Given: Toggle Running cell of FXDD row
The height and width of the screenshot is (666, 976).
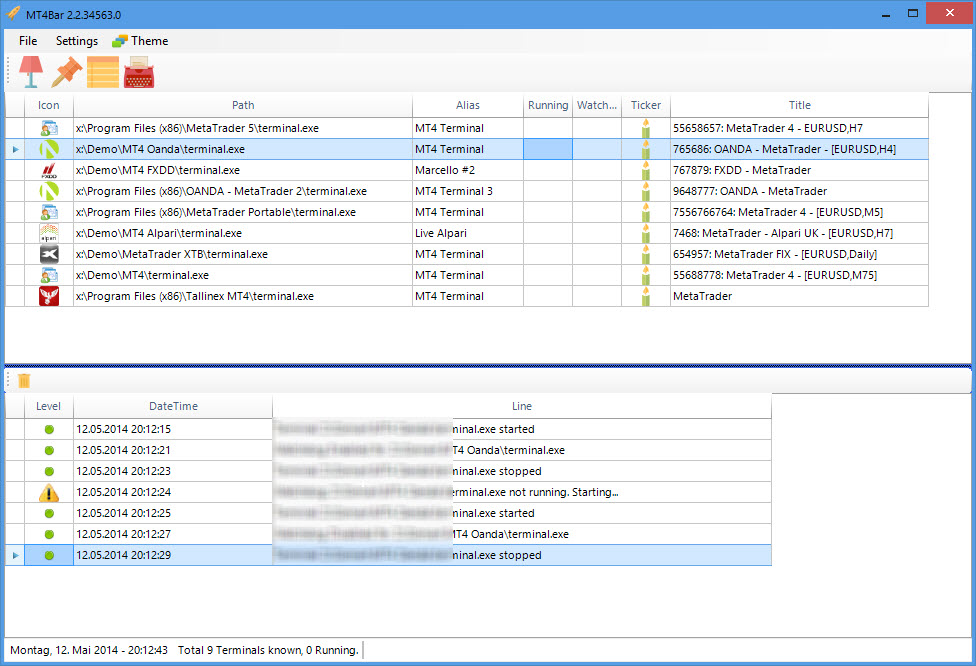Looking at the screenshot, I should pos(548,170).
